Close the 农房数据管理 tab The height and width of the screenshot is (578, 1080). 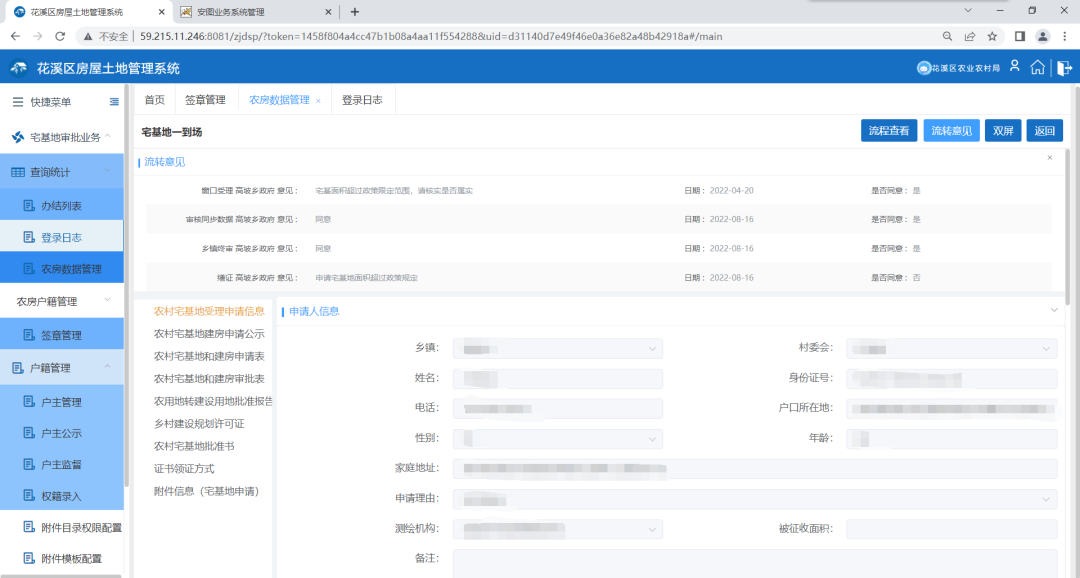tap(318, 101)
